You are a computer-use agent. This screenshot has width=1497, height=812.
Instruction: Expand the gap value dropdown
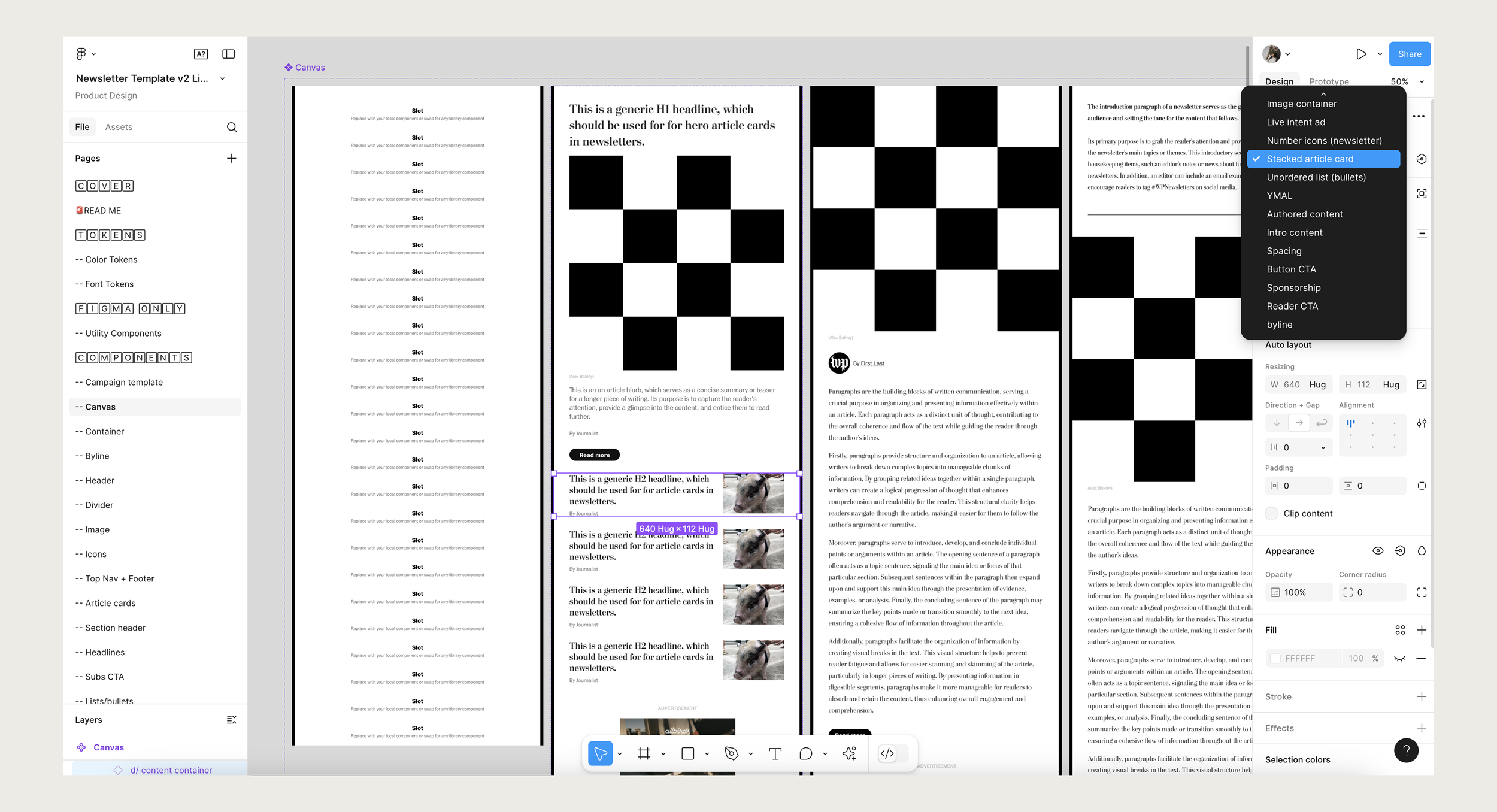pyautogui.click(x=1323, y=447)
